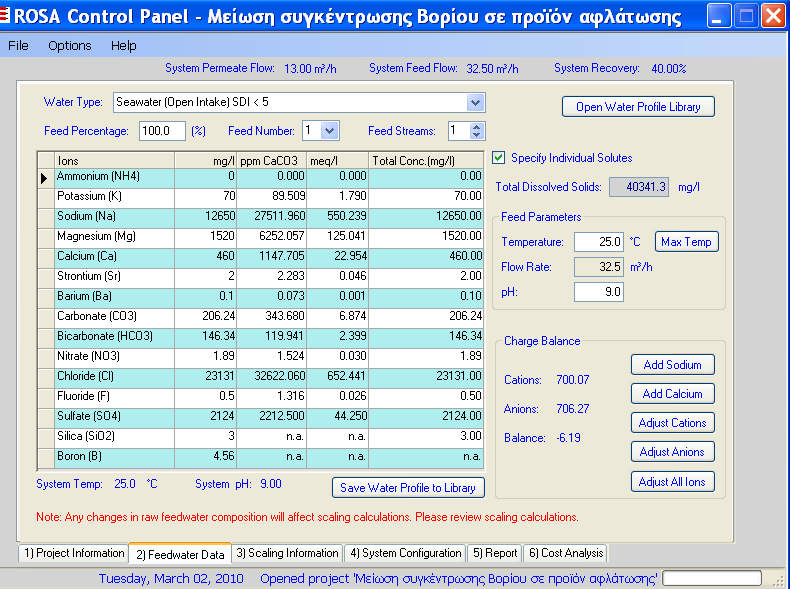
Task: Click Adjust All Ions button
Action: point(673,482)
